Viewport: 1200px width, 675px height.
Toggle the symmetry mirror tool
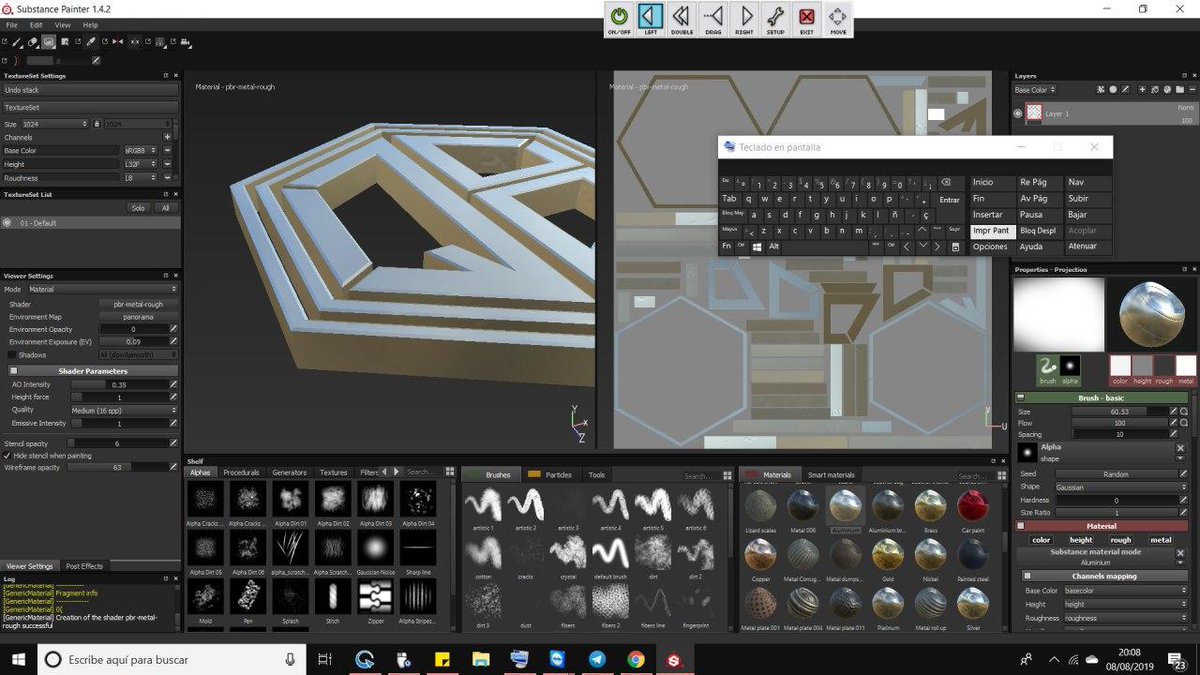pyautogui.click(x=118, y=42)
